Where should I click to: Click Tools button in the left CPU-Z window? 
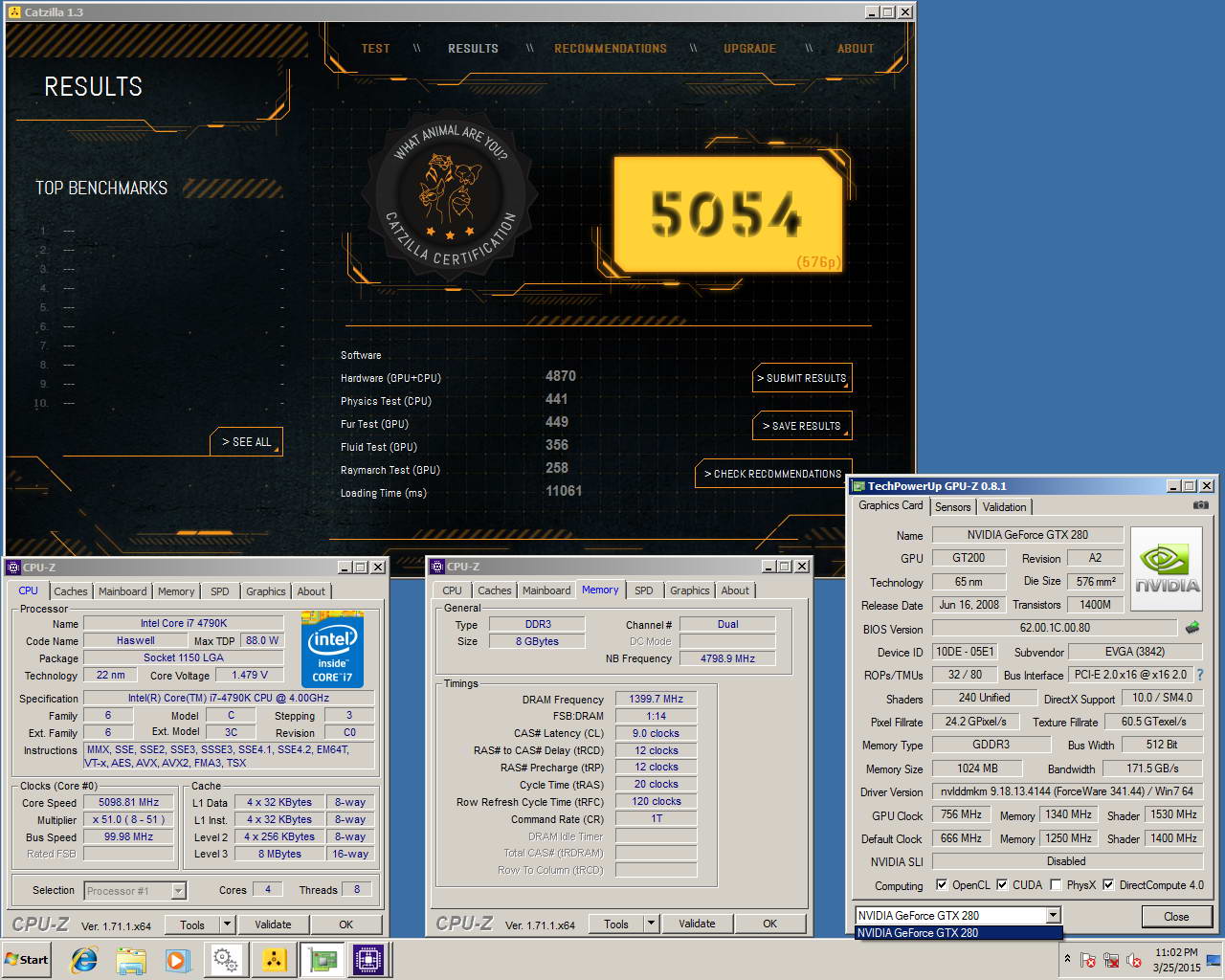point(192,924)
